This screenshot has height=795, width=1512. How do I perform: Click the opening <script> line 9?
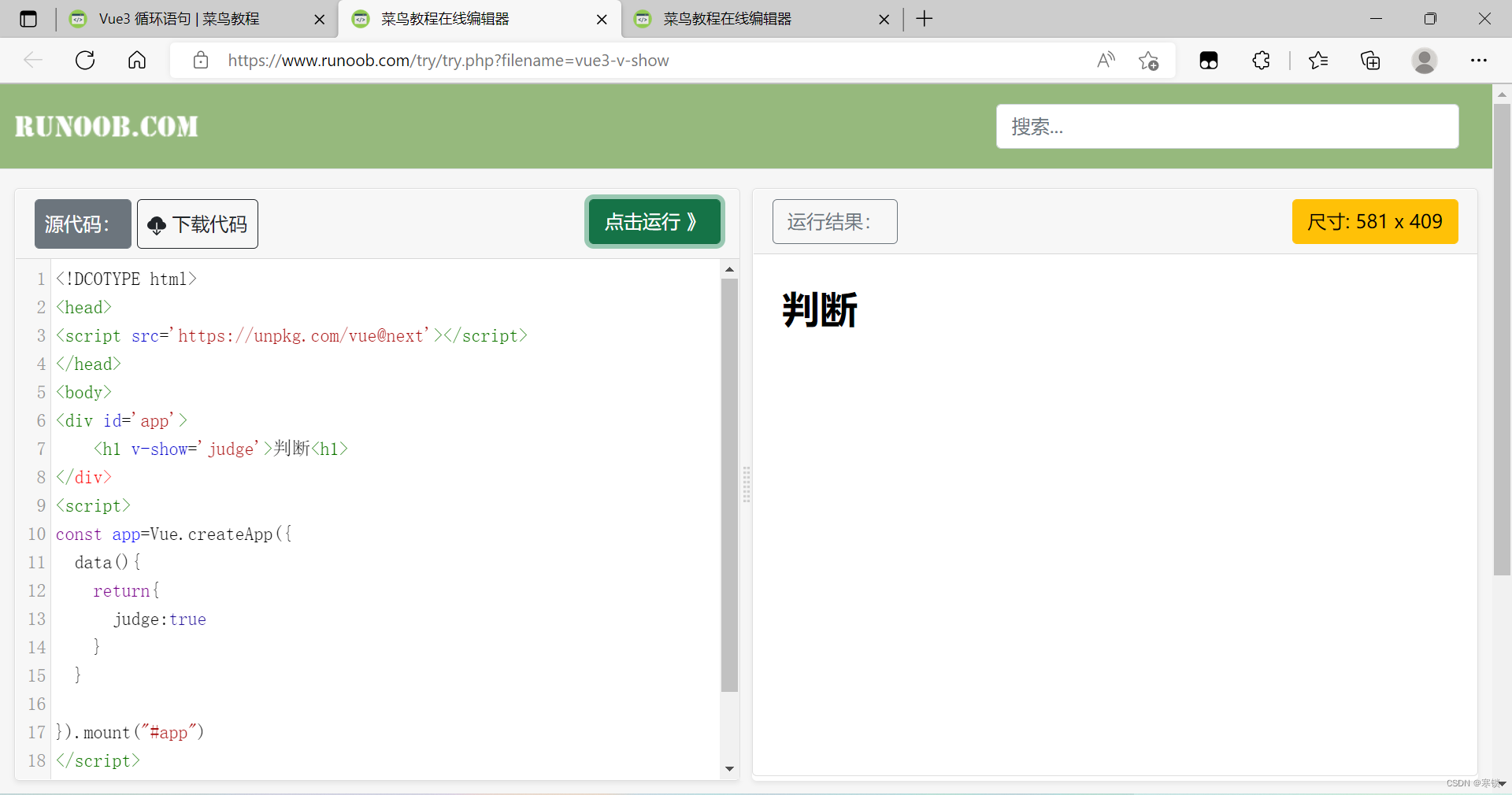click(x=93, y=506)
